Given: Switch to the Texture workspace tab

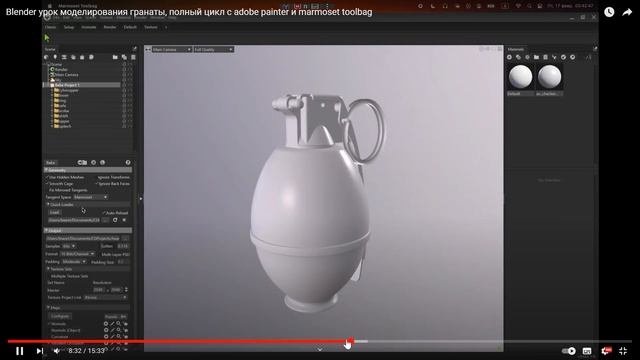Looking at the screenshot, I should 151,27.
